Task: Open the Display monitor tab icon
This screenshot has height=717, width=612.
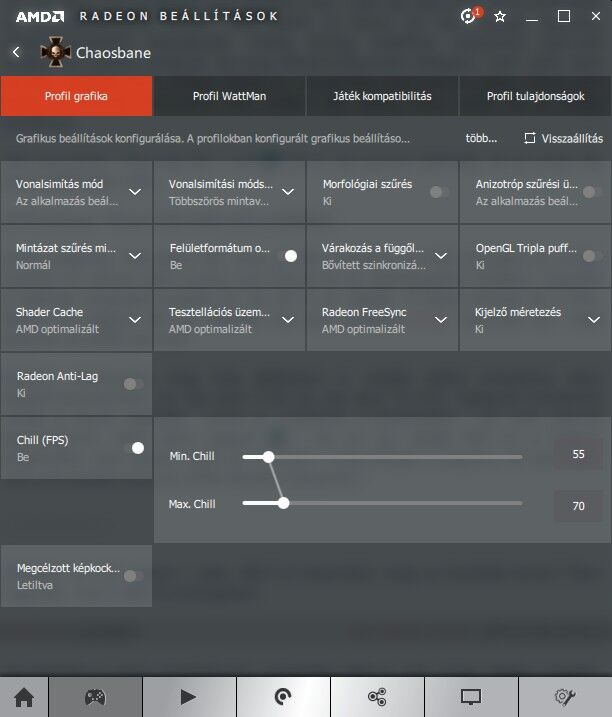Action: [x=471, y=697]
